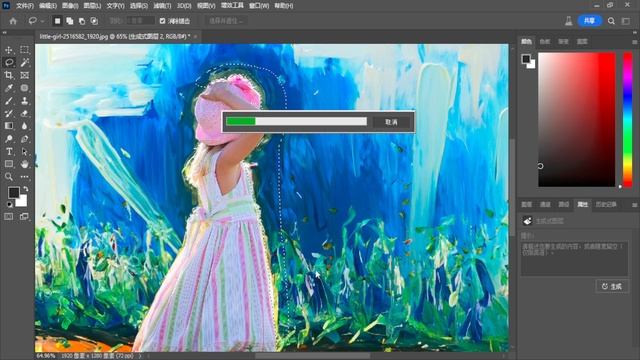Open the 窗口(W) menu
This screenshot has height=360, width=640.
coord(259,6)
